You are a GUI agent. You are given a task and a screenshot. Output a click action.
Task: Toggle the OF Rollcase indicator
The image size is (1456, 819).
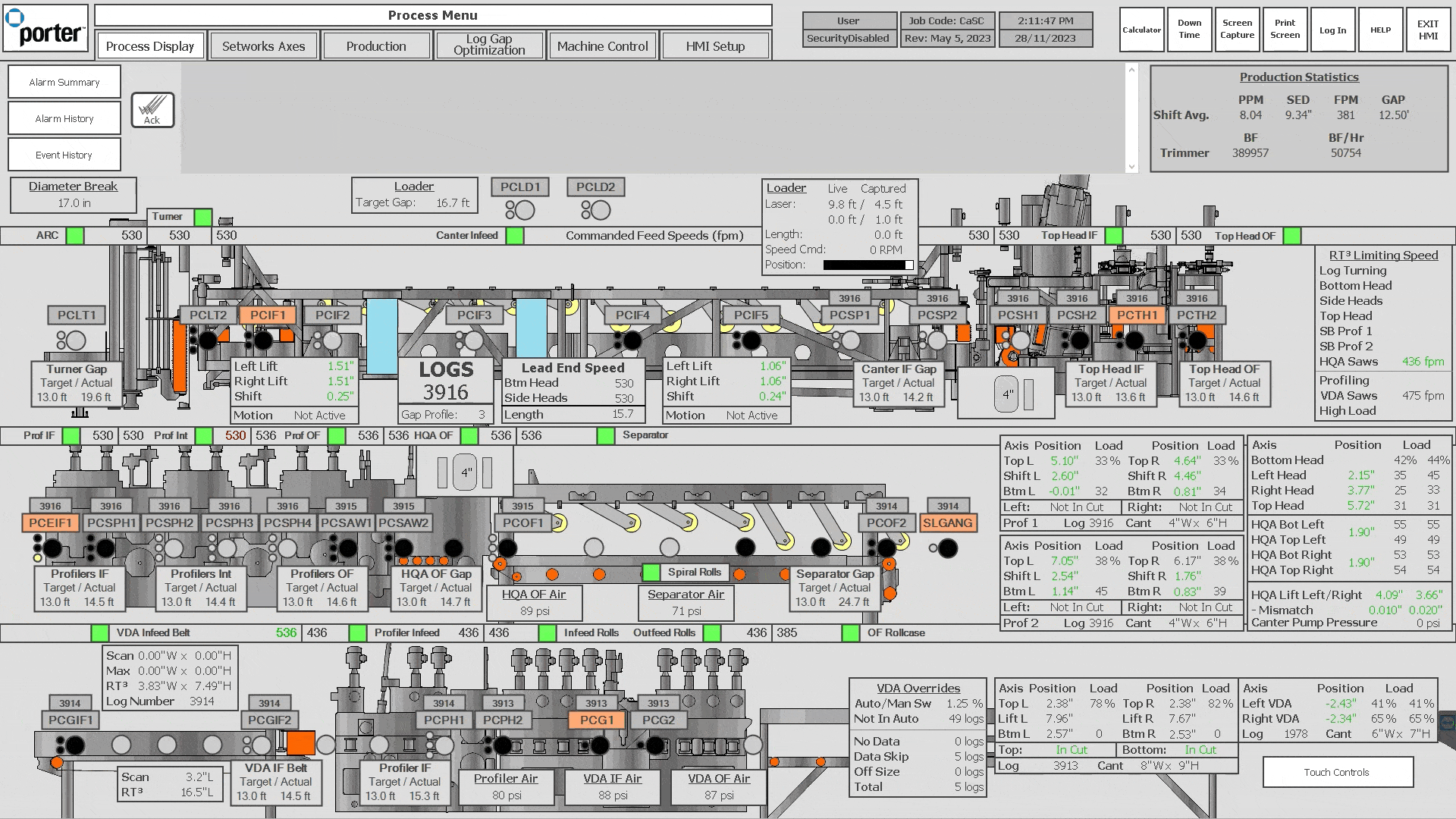850,632
